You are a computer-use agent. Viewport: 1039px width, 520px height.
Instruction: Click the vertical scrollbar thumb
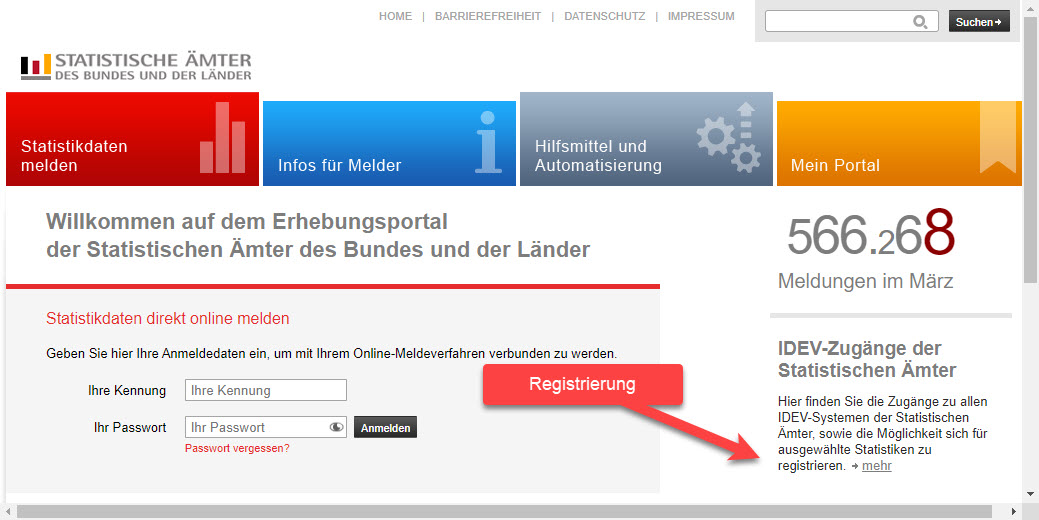(x=1030, y=148)
